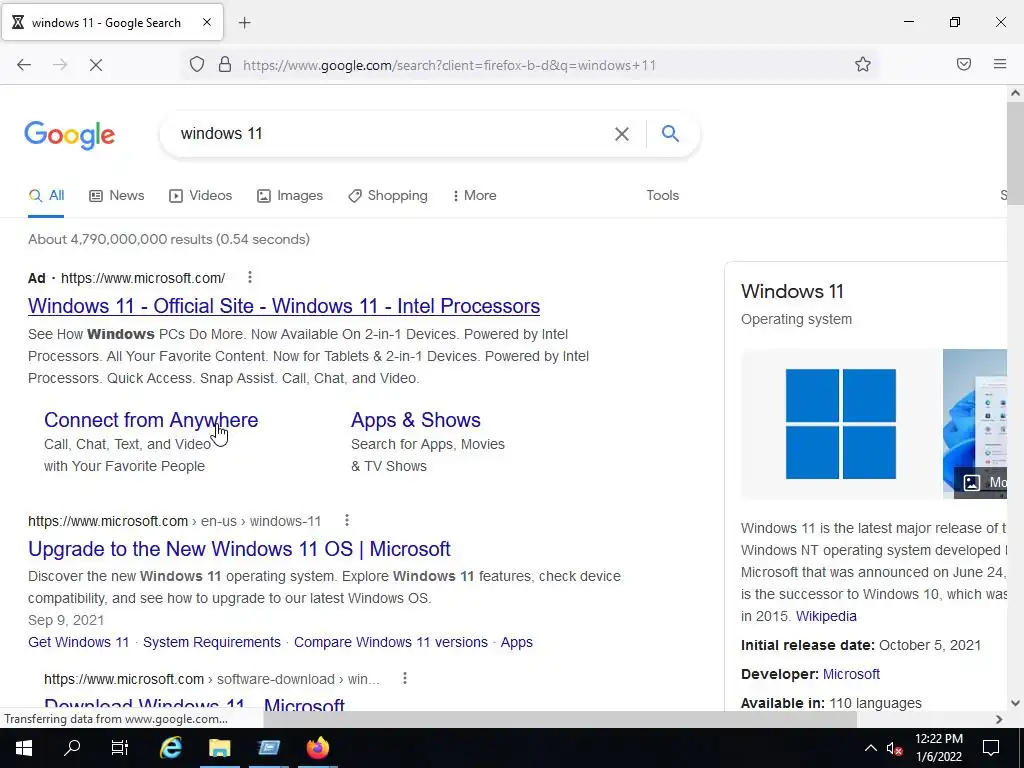Open Windows 11 Official Site ad link
Image resolution: width=1024 pixels, height=768 pixels.
283,306
